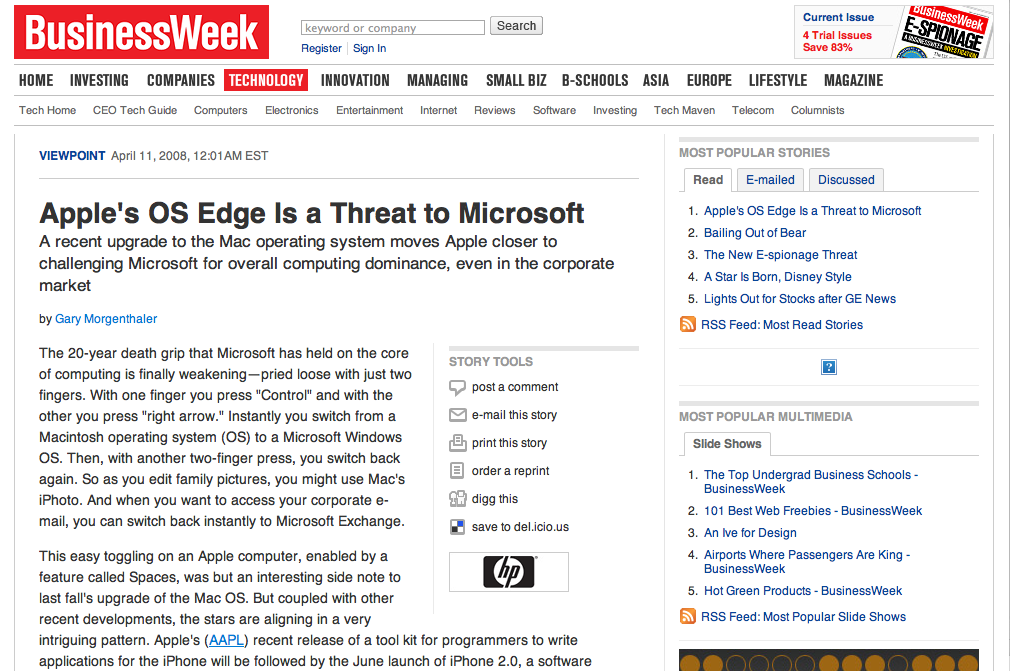Select the Slide Shows tab
The image size is (1010, 671).
727,444
